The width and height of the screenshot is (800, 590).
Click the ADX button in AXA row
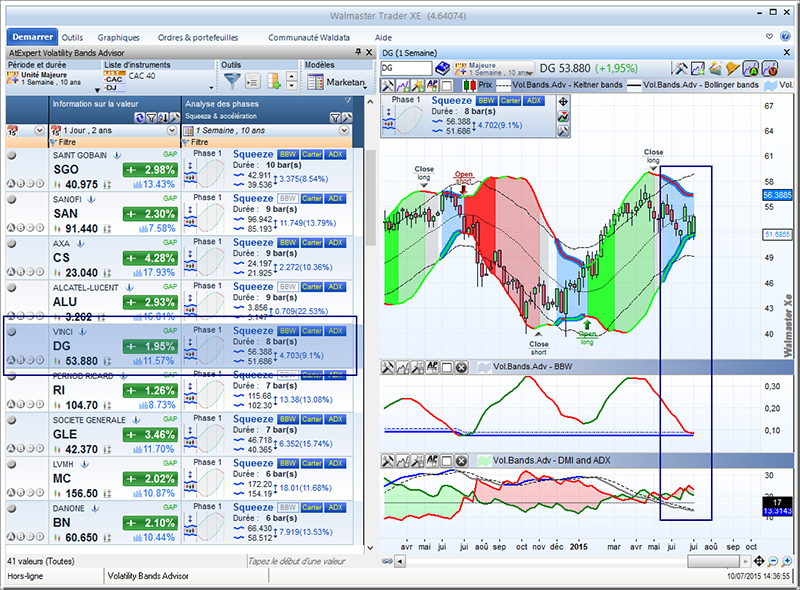click(336, 242)
